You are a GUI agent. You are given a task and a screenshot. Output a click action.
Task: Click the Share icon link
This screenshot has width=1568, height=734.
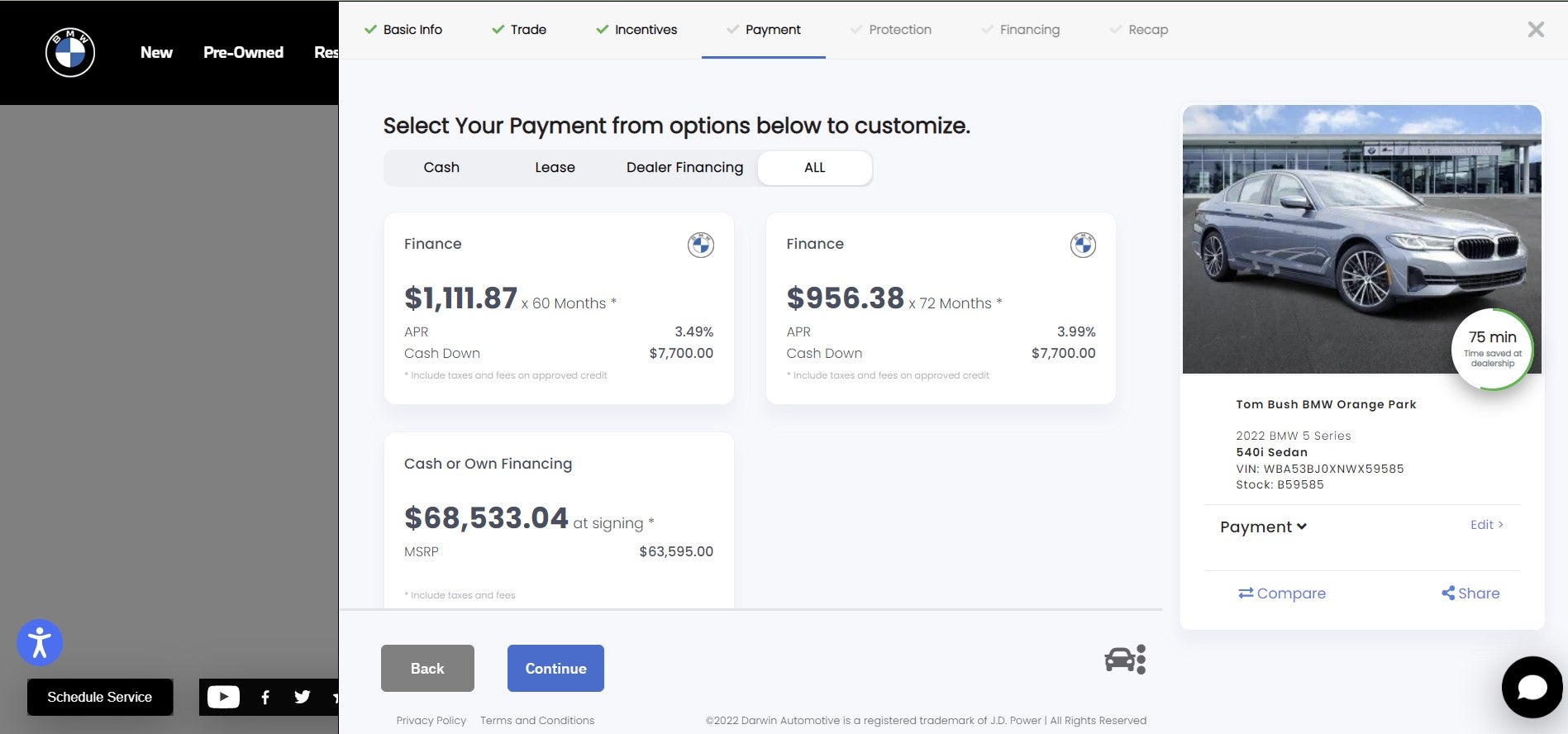tap(1470, 593)
